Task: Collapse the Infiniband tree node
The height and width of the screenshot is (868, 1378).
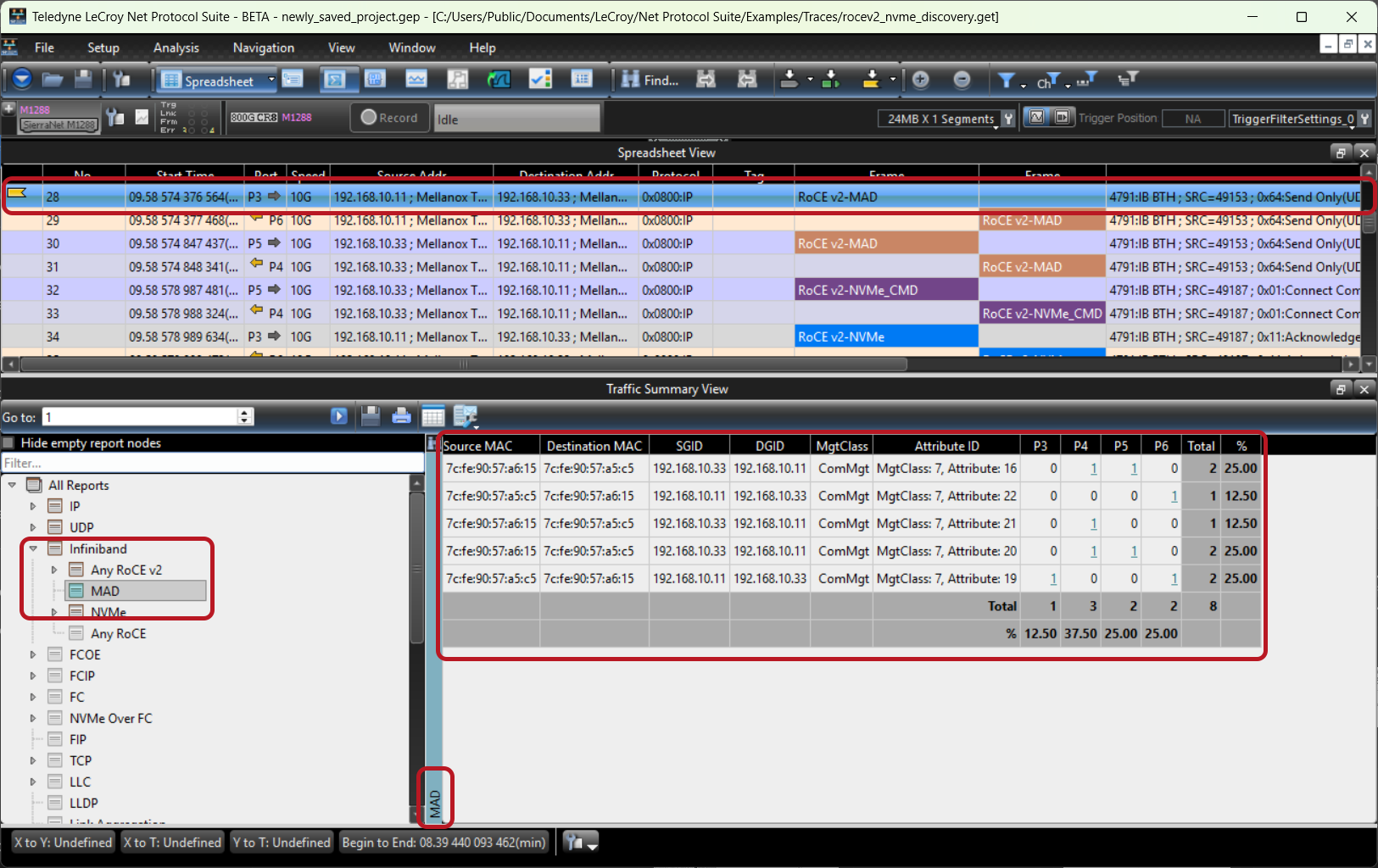Action: pos(33,548)
